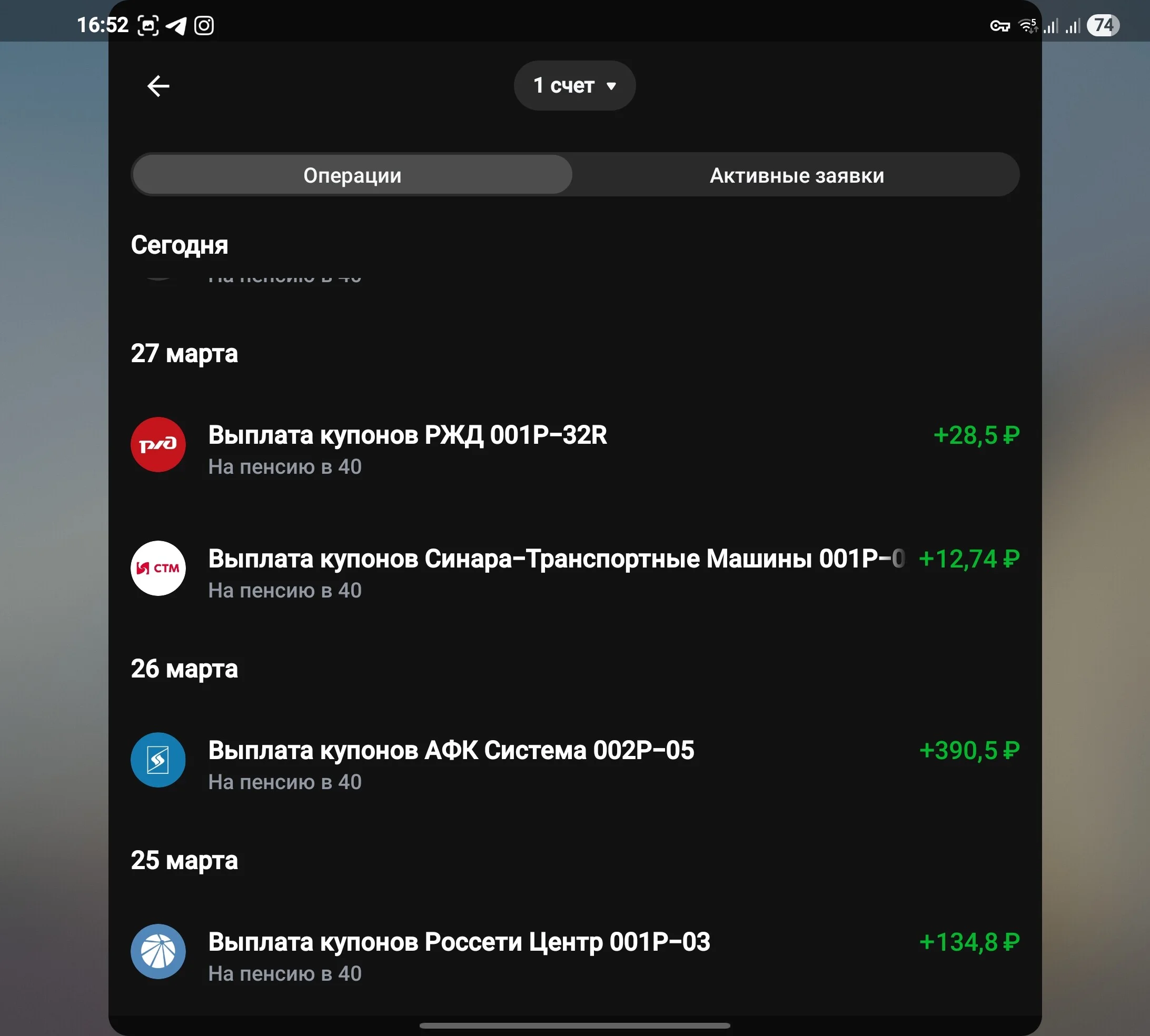Tap 'На пенсию в 40' under РЖД
Viewport: 1150px width, 1036px height.
click(x=285, y=467)
